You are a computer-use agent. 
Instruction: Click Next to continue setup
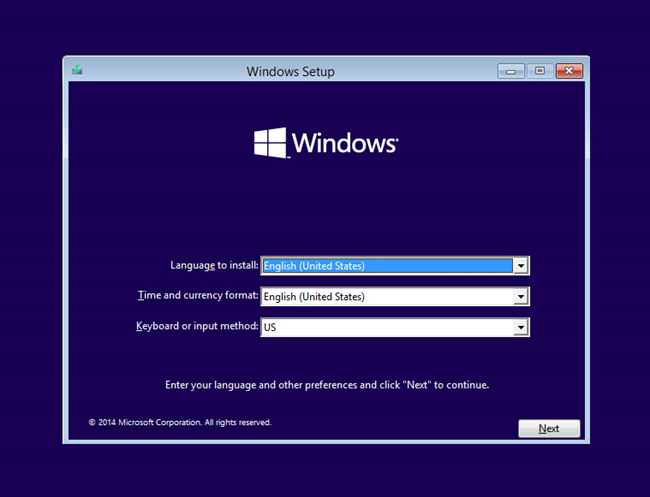coord(549,429)
